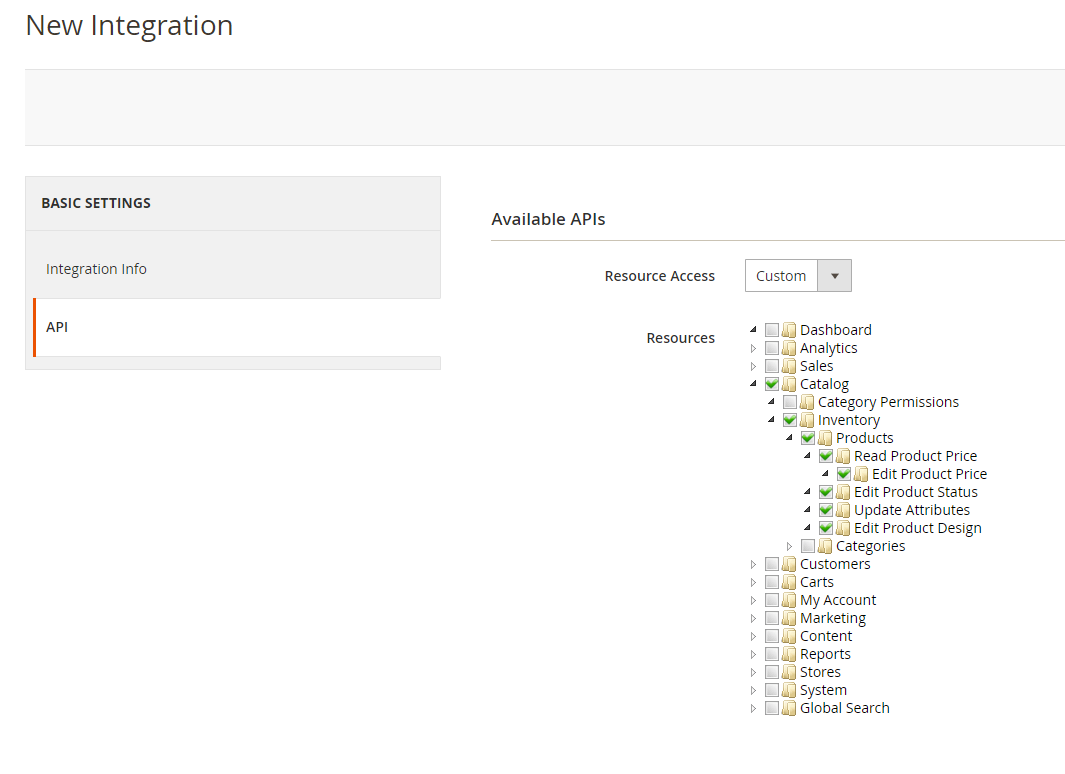Select the API tab
The height and width of the screenshot is (774, 1065).
pyautogui.click(x=57, y=326)
